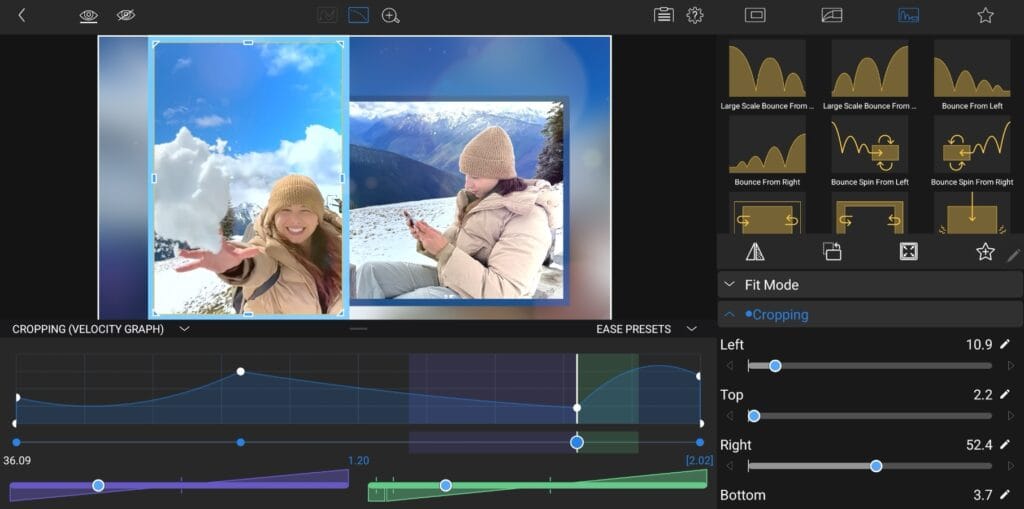Open the zoom magnifier tool

click(x=391, y=15)
